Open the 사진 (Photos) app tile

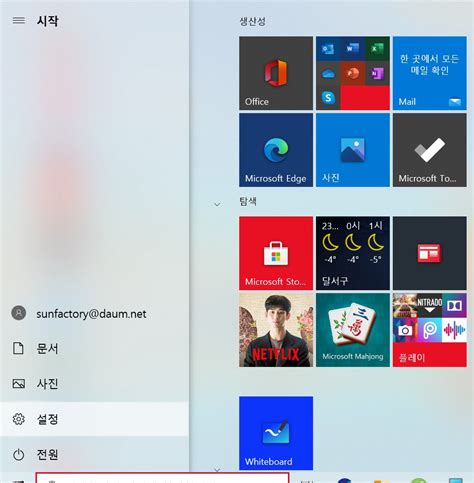(353, 150)
